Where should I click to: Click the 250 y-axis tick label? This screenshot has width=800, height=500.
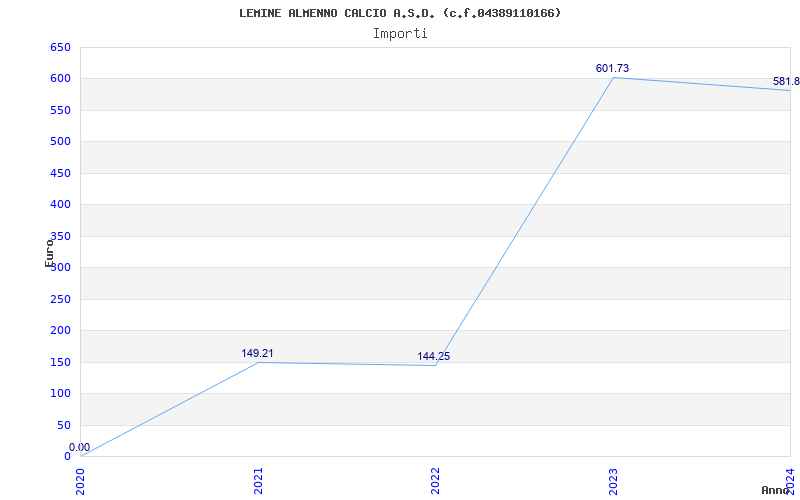tap(60, 299)
